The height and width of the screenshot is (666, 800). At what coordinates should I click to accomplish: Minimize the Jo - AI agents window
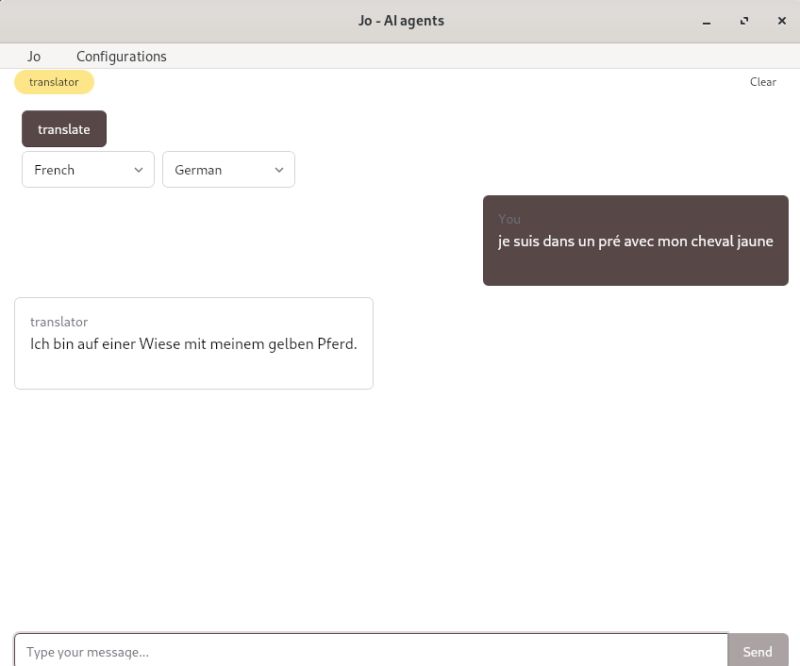pos(707,21)
